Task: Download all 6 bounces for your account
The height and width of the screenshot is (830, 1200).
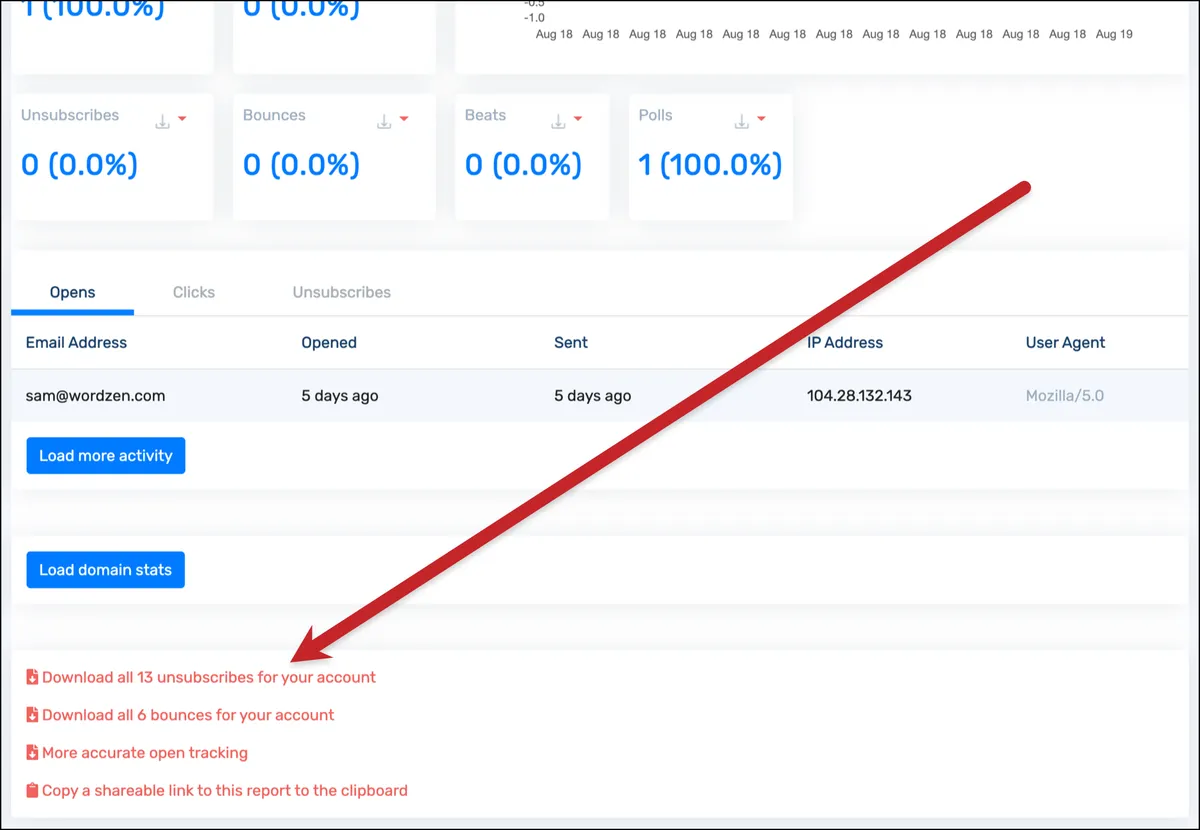Action: coord(188,715)
